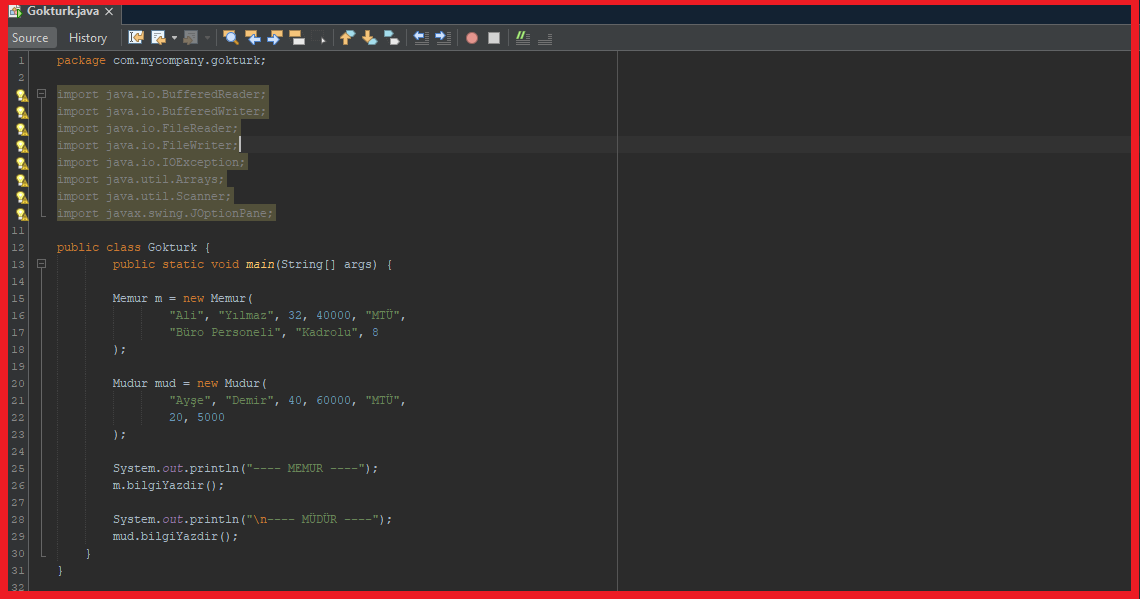Viewport: 1140px width, 599px height.
Task: Click Stop Macro Recording square icon
Action: (x=494, y=38)
